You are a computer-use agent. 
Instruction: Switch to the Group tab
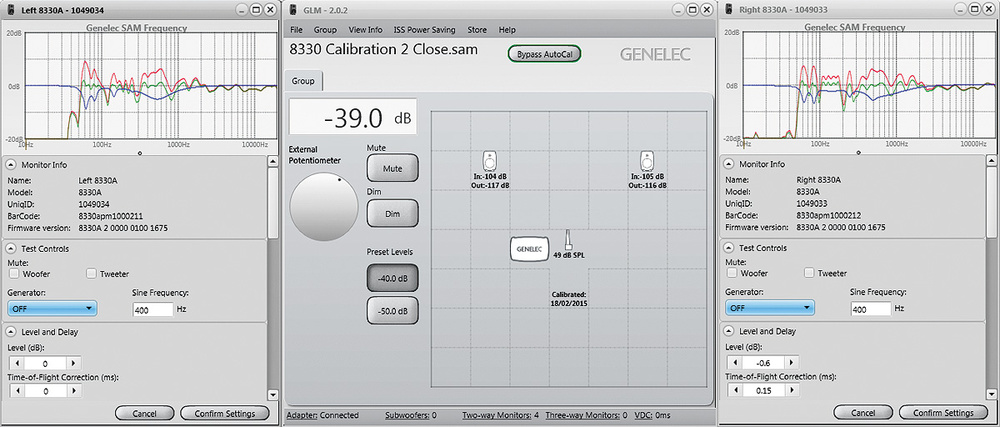(305, 81)
